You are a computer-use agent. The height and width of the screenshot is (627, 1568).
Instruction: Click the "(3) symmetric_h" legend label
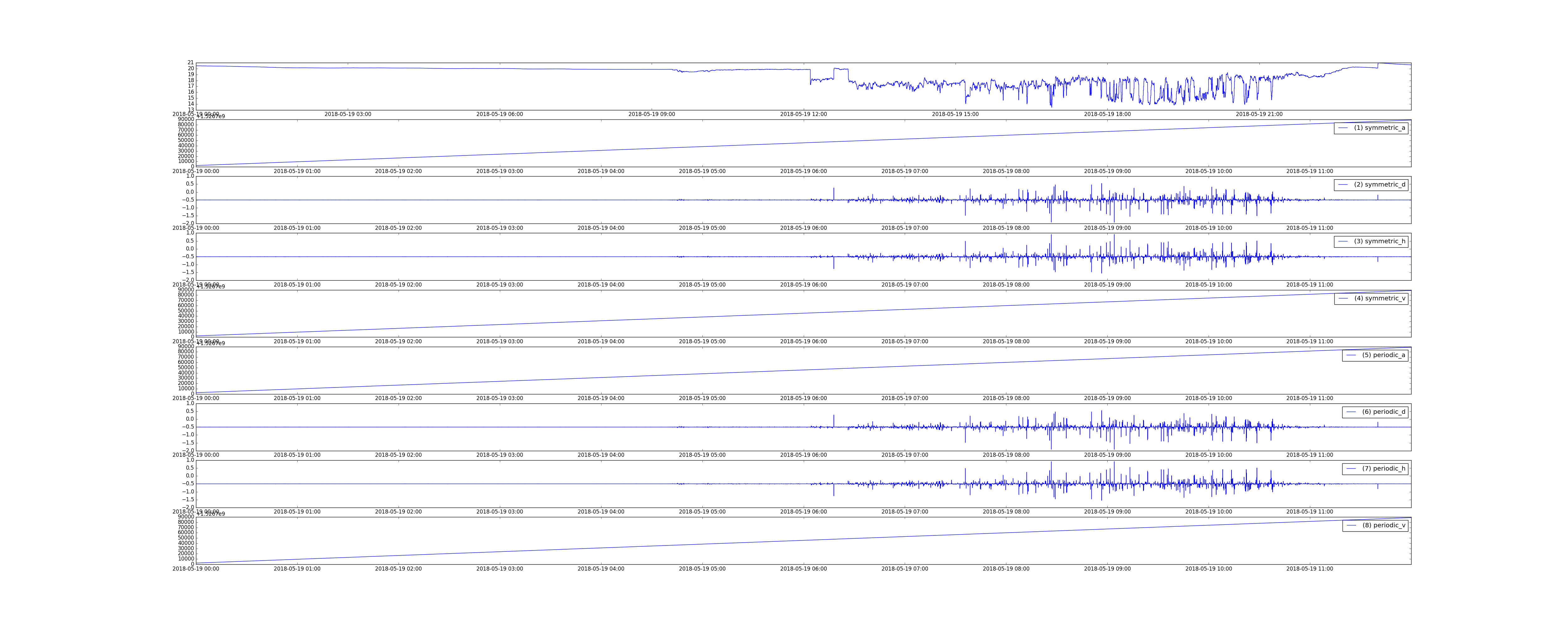[1379, 241]
